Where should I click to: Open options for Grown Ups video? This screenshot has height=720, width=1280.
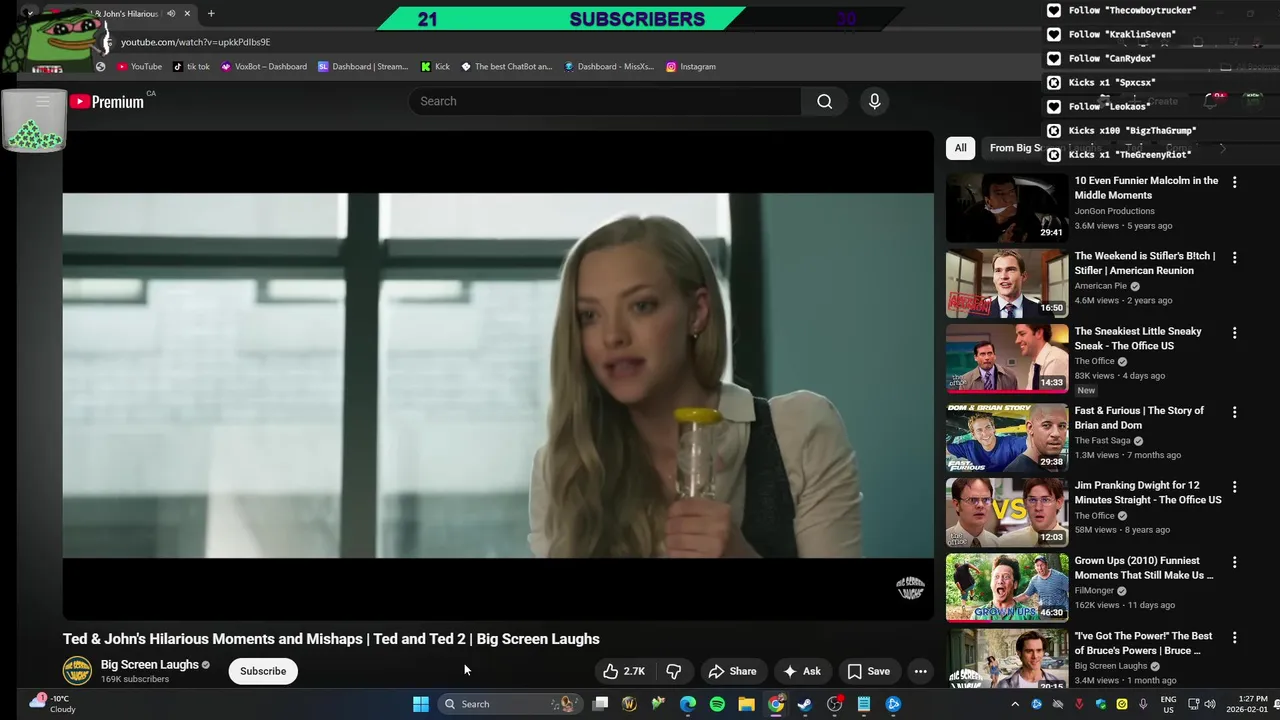pyautogui.click(x=1234, y=562)
